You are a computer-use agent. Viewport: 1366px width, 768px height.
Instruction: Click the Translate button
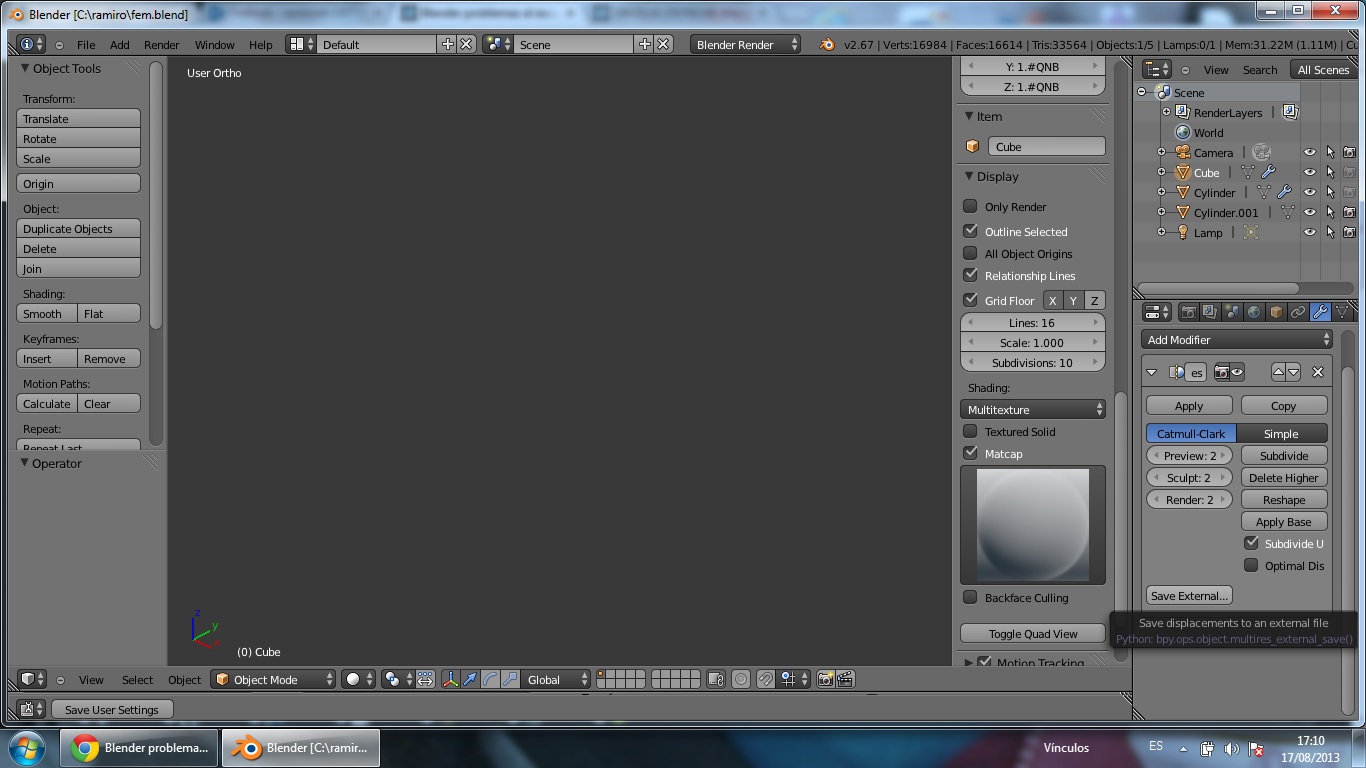(79, 118)
